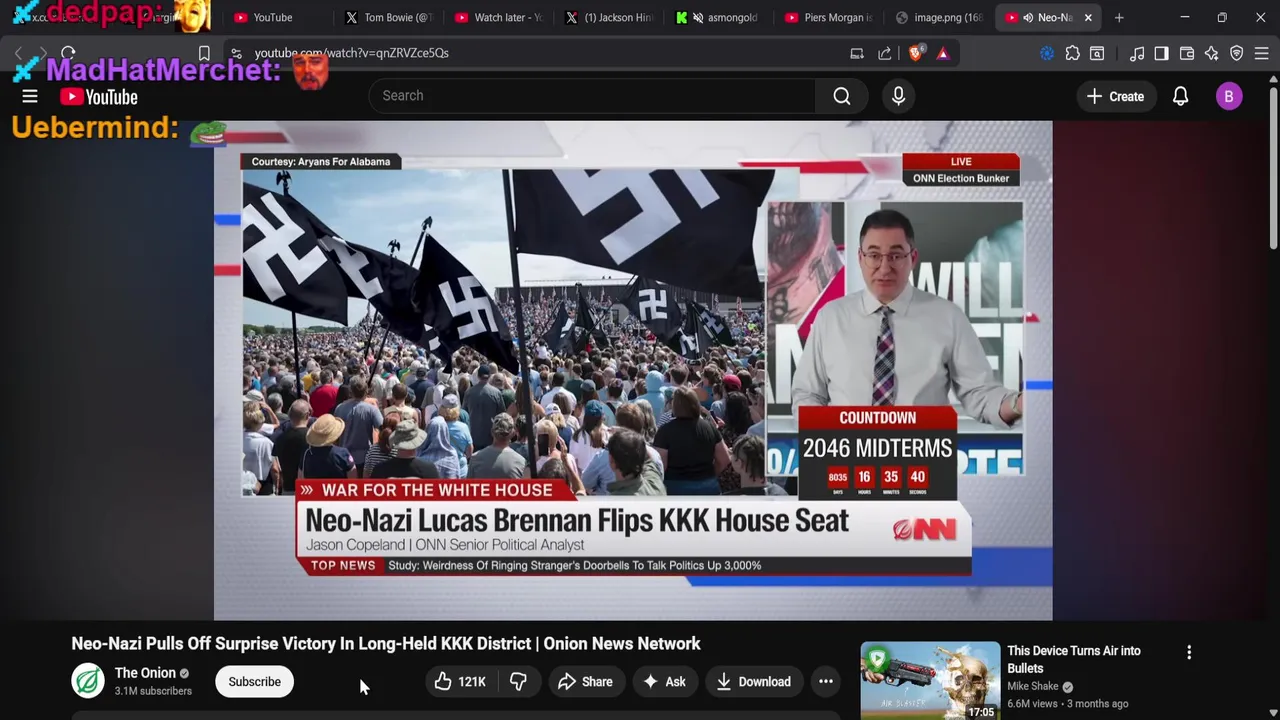Open The Onion channel avatar
1280x720 pixels.
[88, 681]
